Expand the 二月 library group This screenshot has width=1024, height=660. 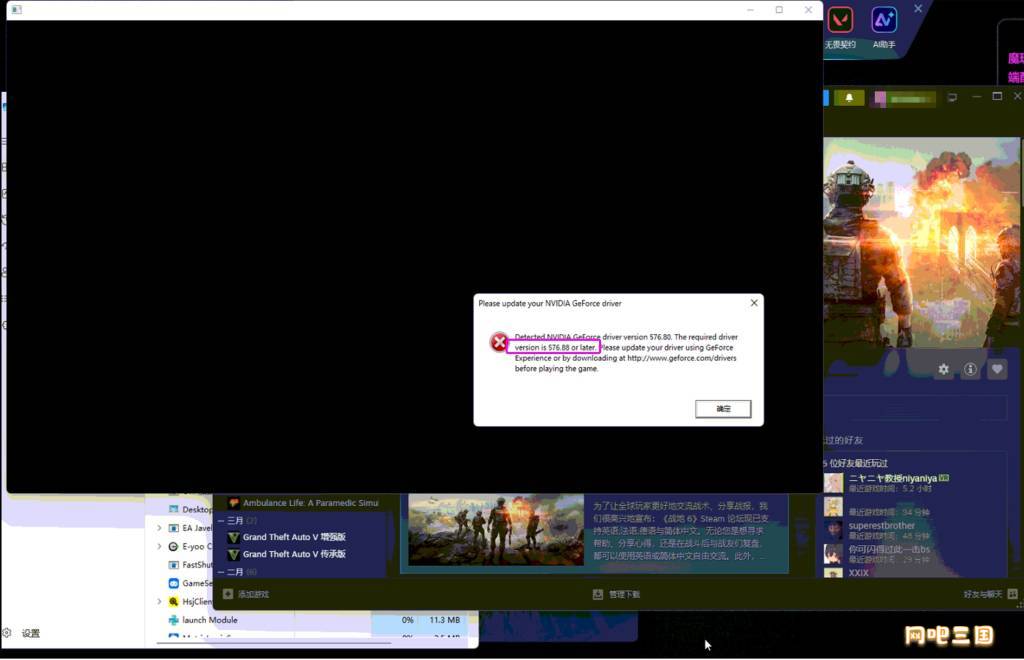pos(221,571)
